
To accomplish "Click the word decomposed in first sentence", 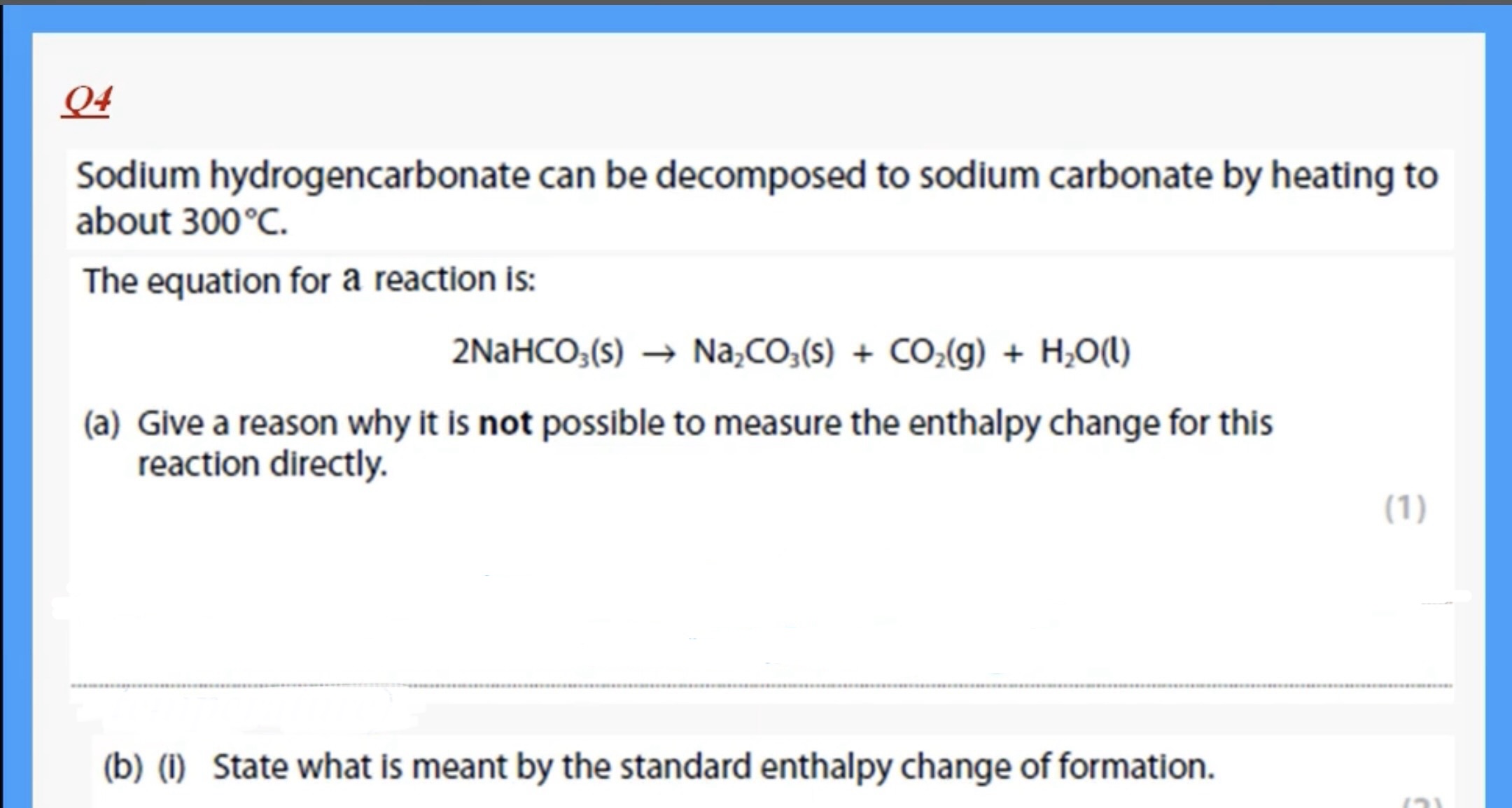I will (760, 175).
